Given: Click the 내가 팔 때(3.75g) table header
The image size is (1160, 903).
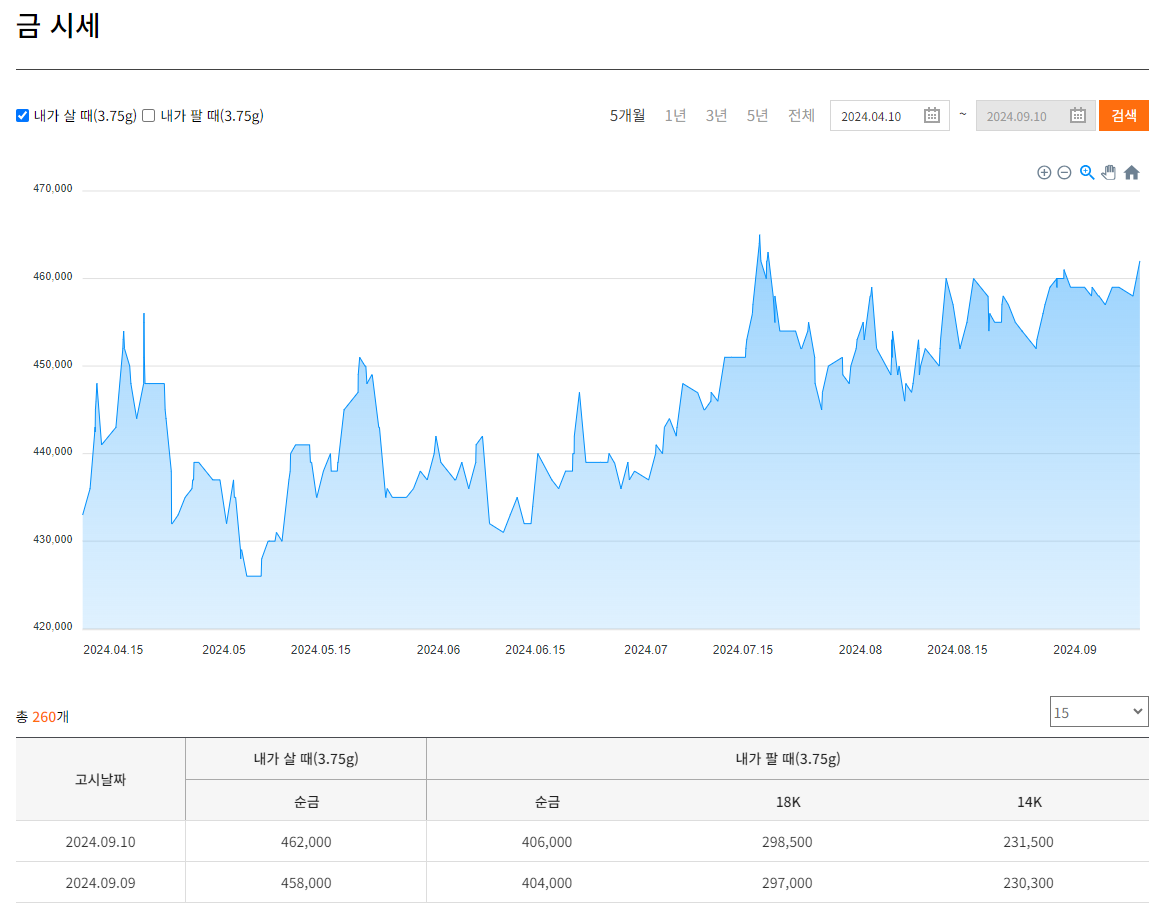Looking at the screenshot, I should [x=787, y=759].
